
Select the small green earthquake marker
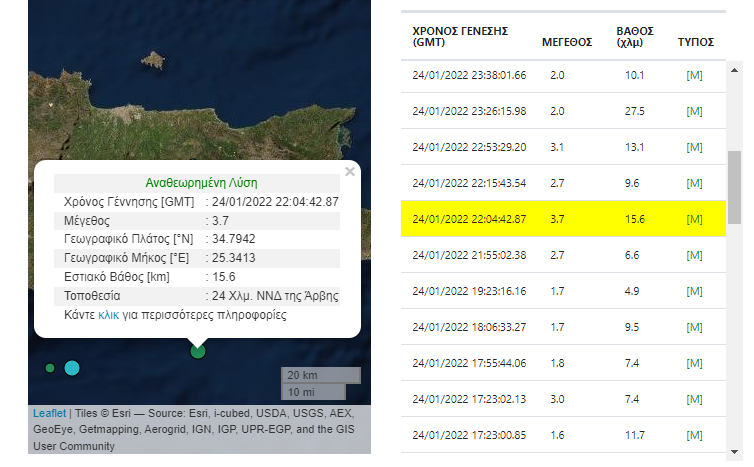50,368
